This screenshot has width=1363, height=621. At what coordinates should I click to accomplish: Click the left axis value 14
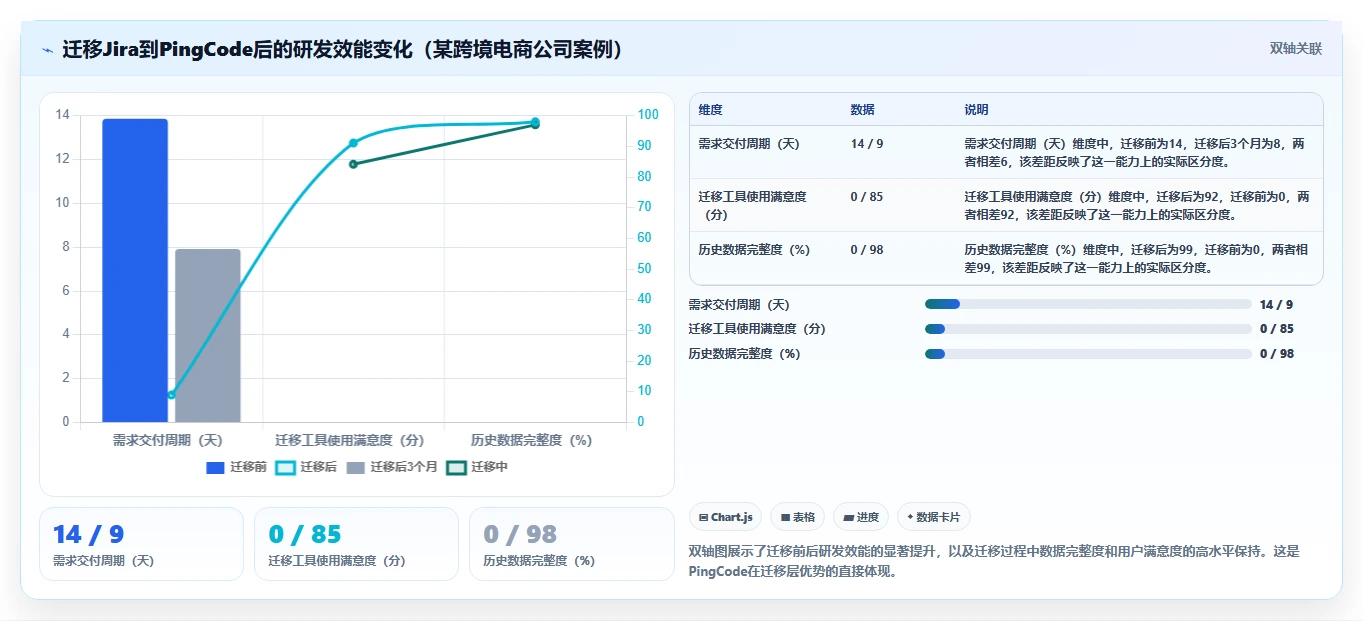coord(63,115)
